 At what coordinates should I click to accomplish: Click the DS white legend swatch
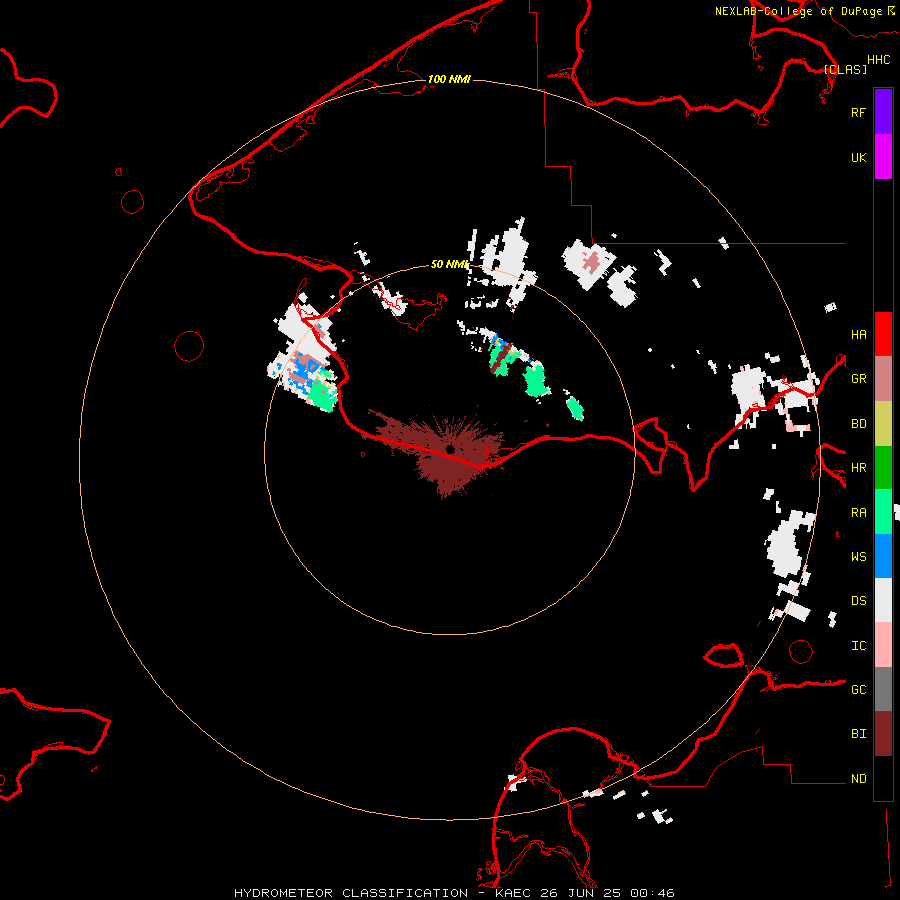click(883, 600)
